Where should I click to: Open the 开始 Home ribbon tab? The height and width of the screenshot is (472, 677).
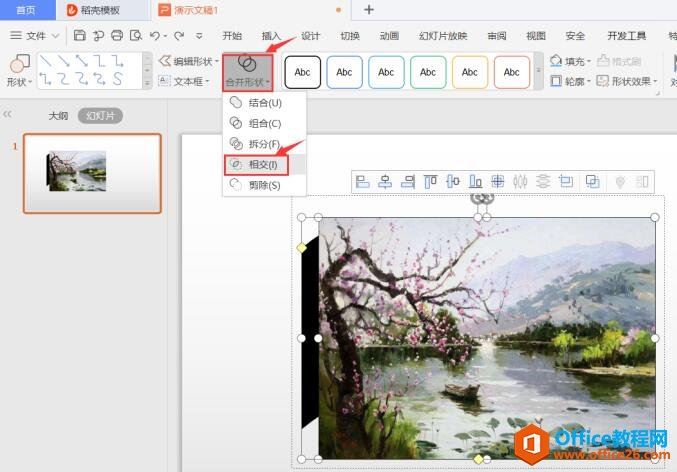tap(232, 36)
